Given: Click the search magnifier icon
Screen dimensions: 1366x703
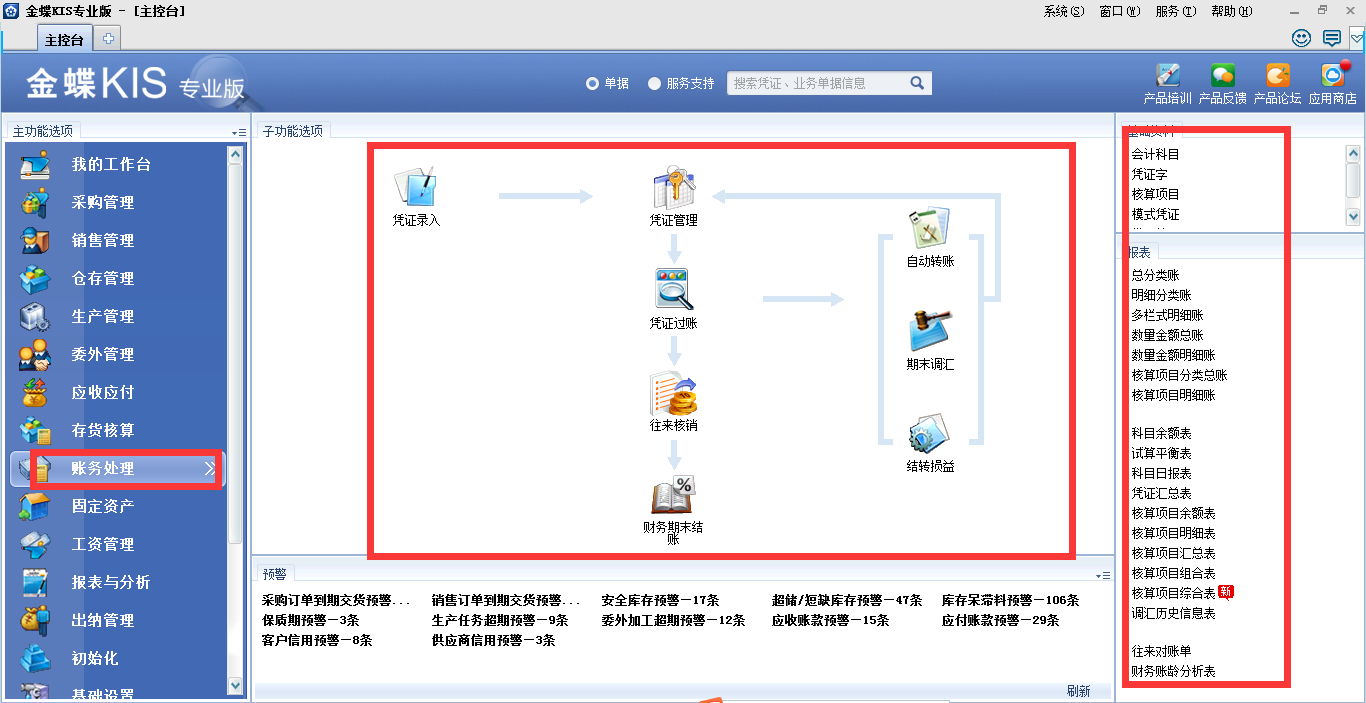Looking at the screenshot, I should click(x=917, y=83).
